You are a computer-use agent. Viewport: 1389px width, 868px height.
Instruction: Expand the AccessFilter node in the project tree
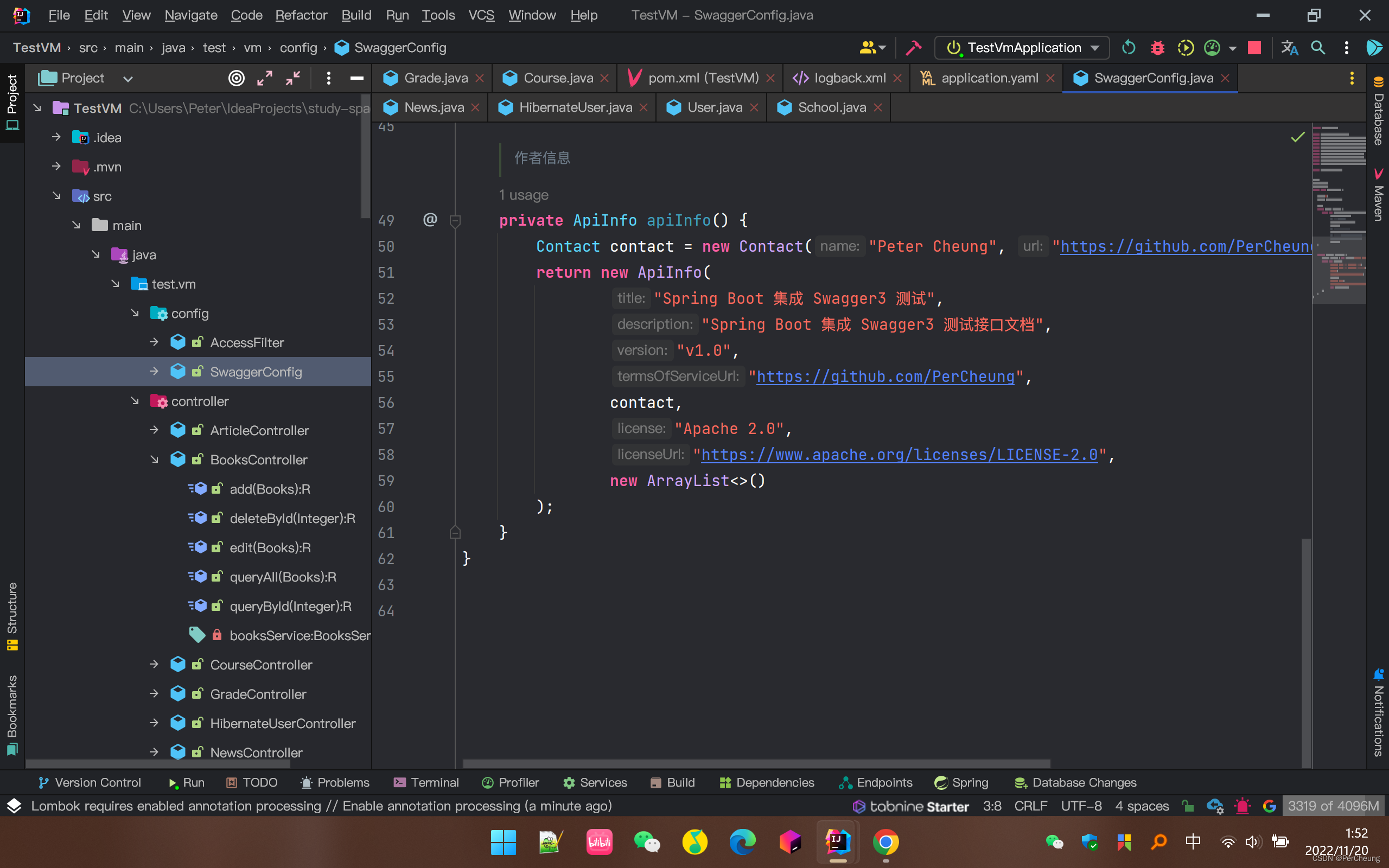[154, 342]
